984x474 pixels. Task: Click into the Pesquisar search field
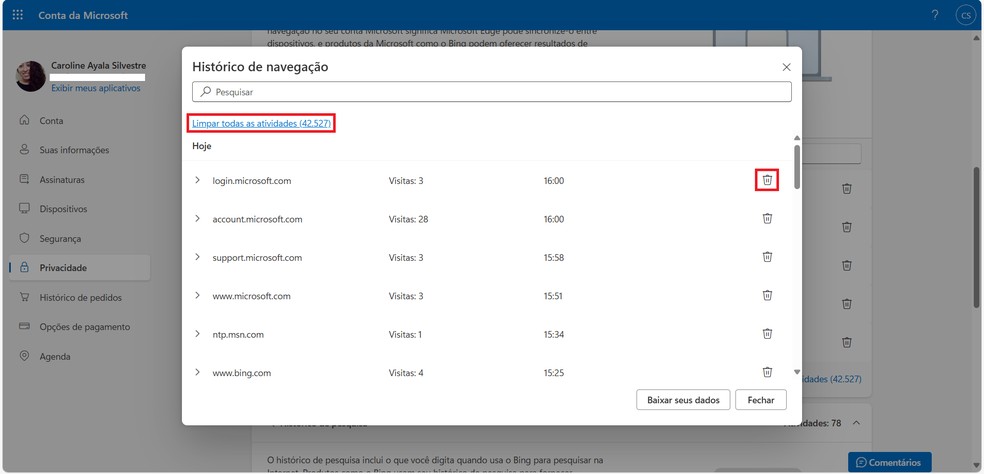pyautogui.click(x=491, y=92)
